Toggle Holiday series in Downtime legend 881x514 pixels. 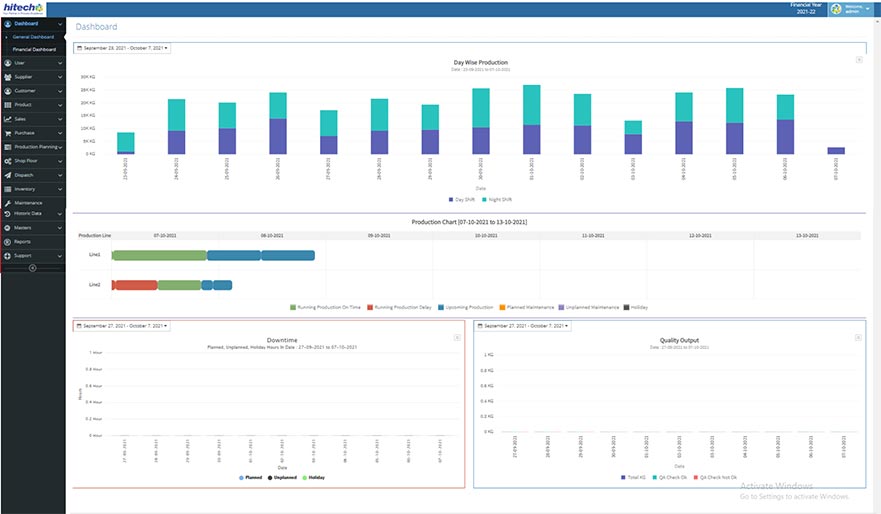314,477
